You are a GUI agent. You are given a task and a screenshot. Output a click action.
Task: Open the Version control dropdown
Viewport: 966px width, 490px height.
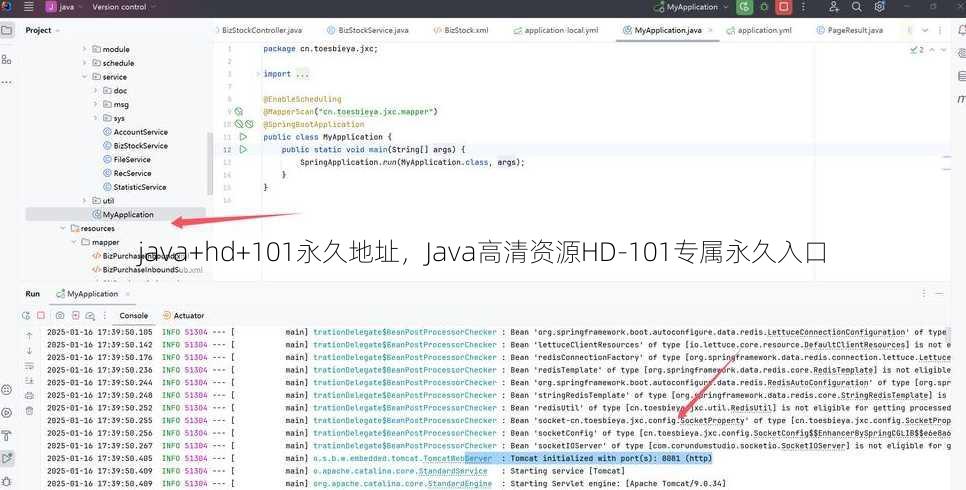click(123, 7)
